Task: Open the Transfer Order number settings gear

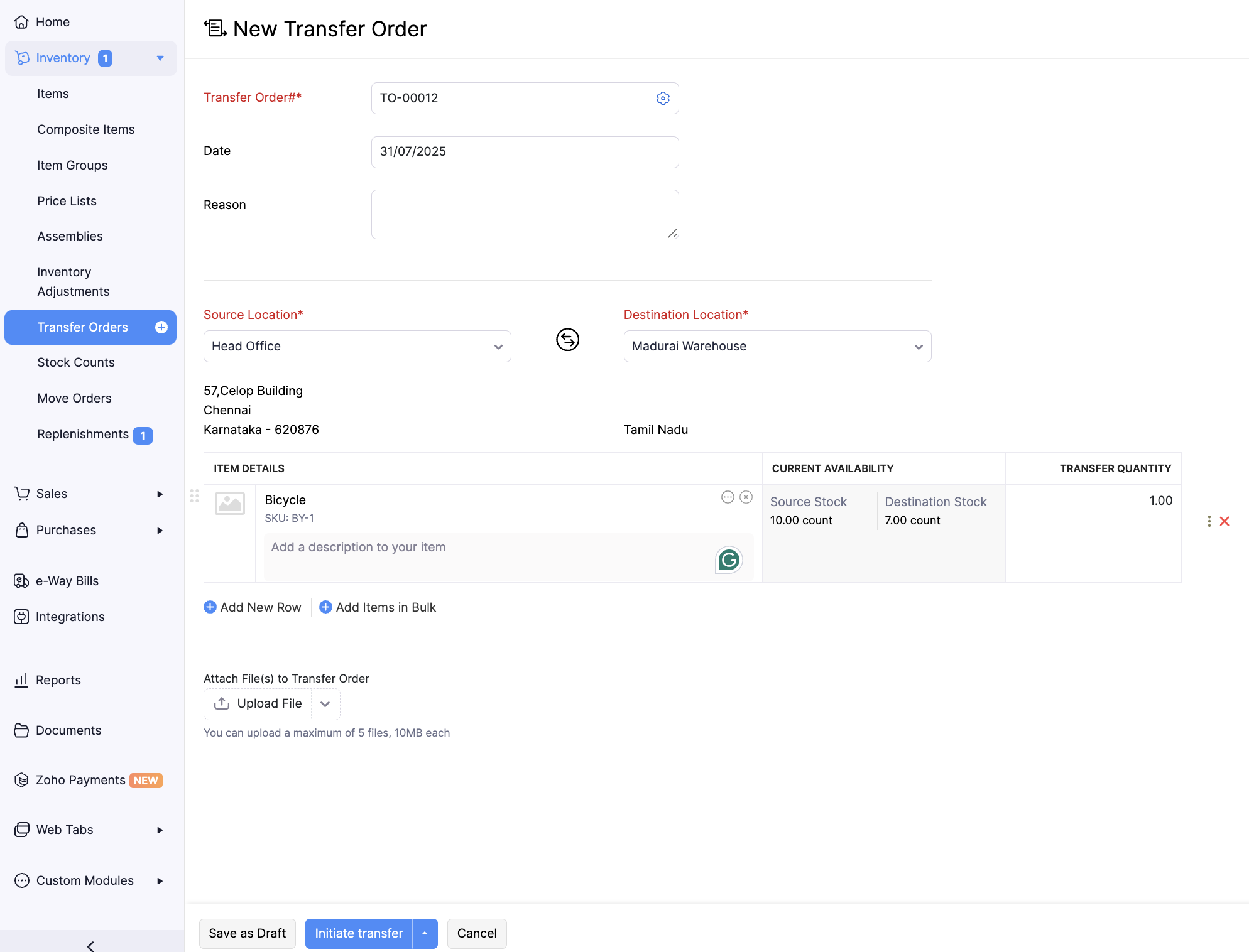Action: click(663, 98)
